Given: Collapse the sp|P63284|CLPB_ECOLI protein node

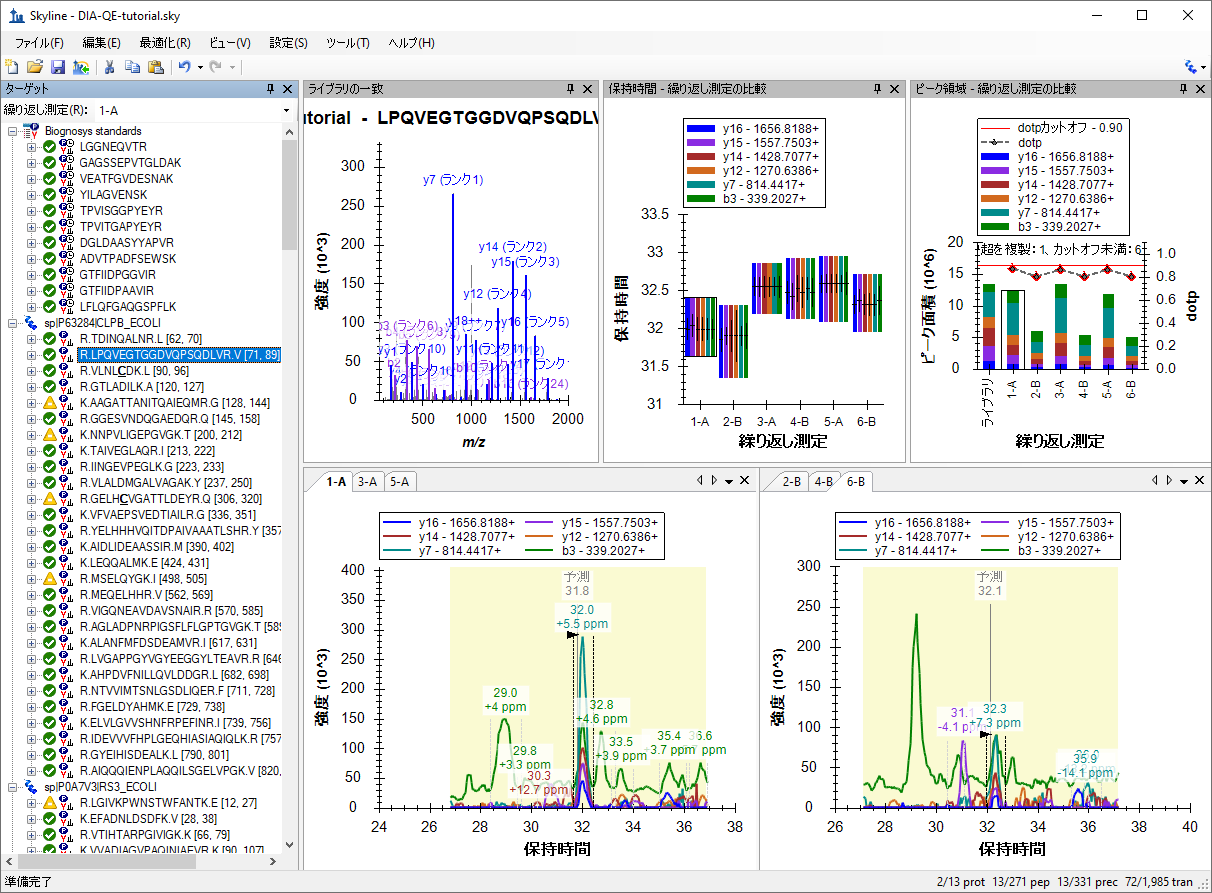Looking at the screenshot, I should (x=12, y=323).
